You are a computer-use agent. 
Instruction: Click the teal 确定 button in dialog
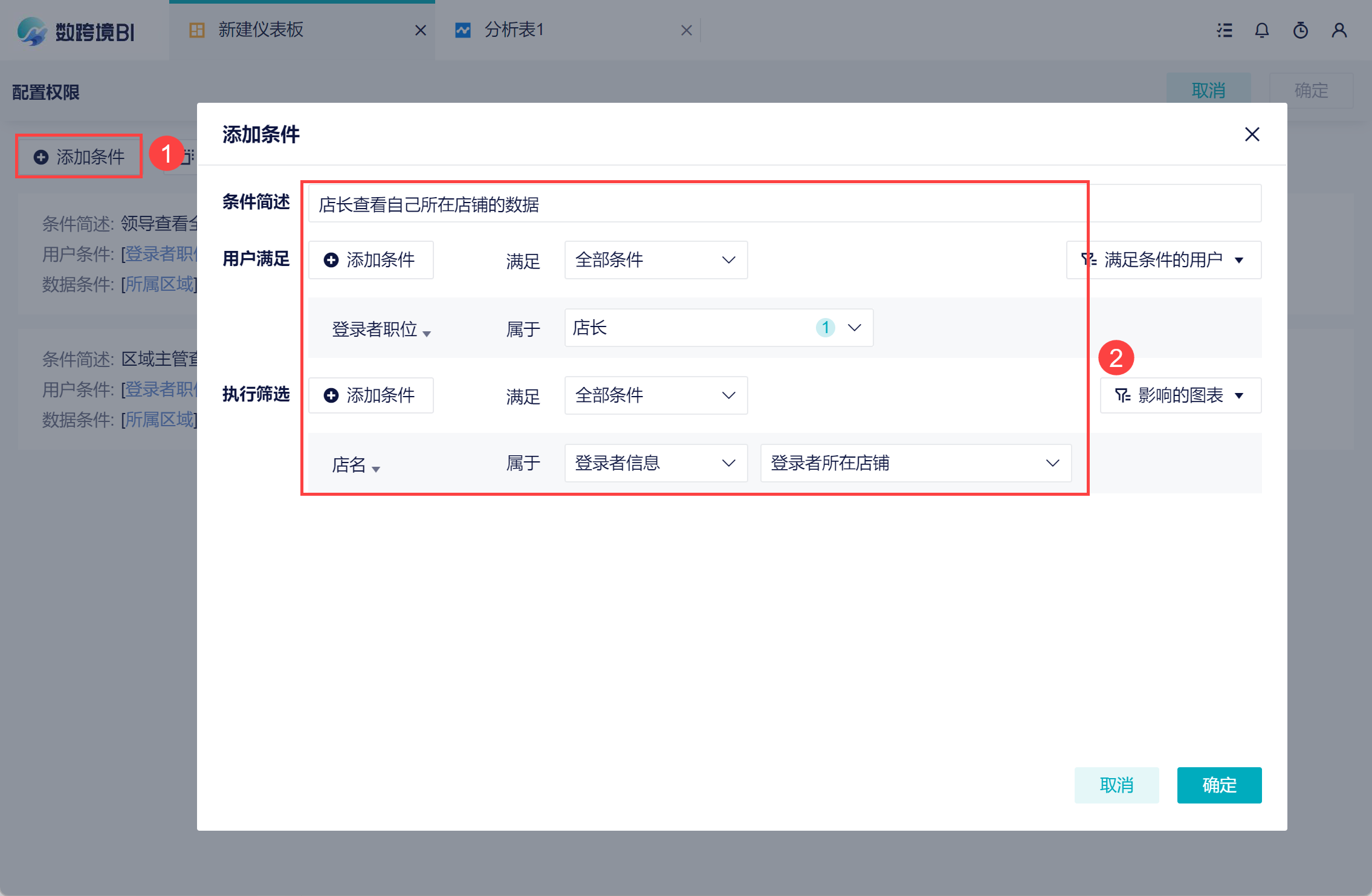(1219, 785)
